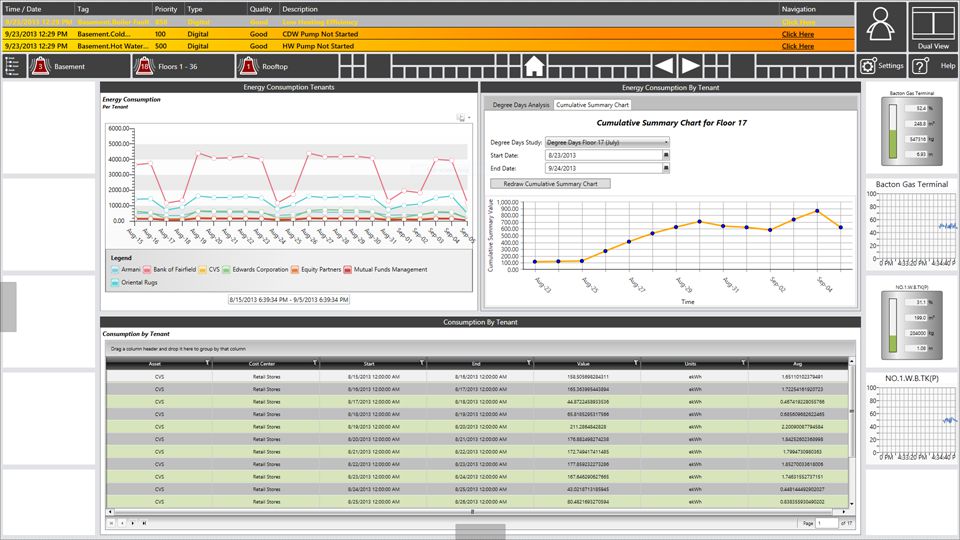
Task: Select table value 211.2864842828
Action: click(x=588, y=427)
